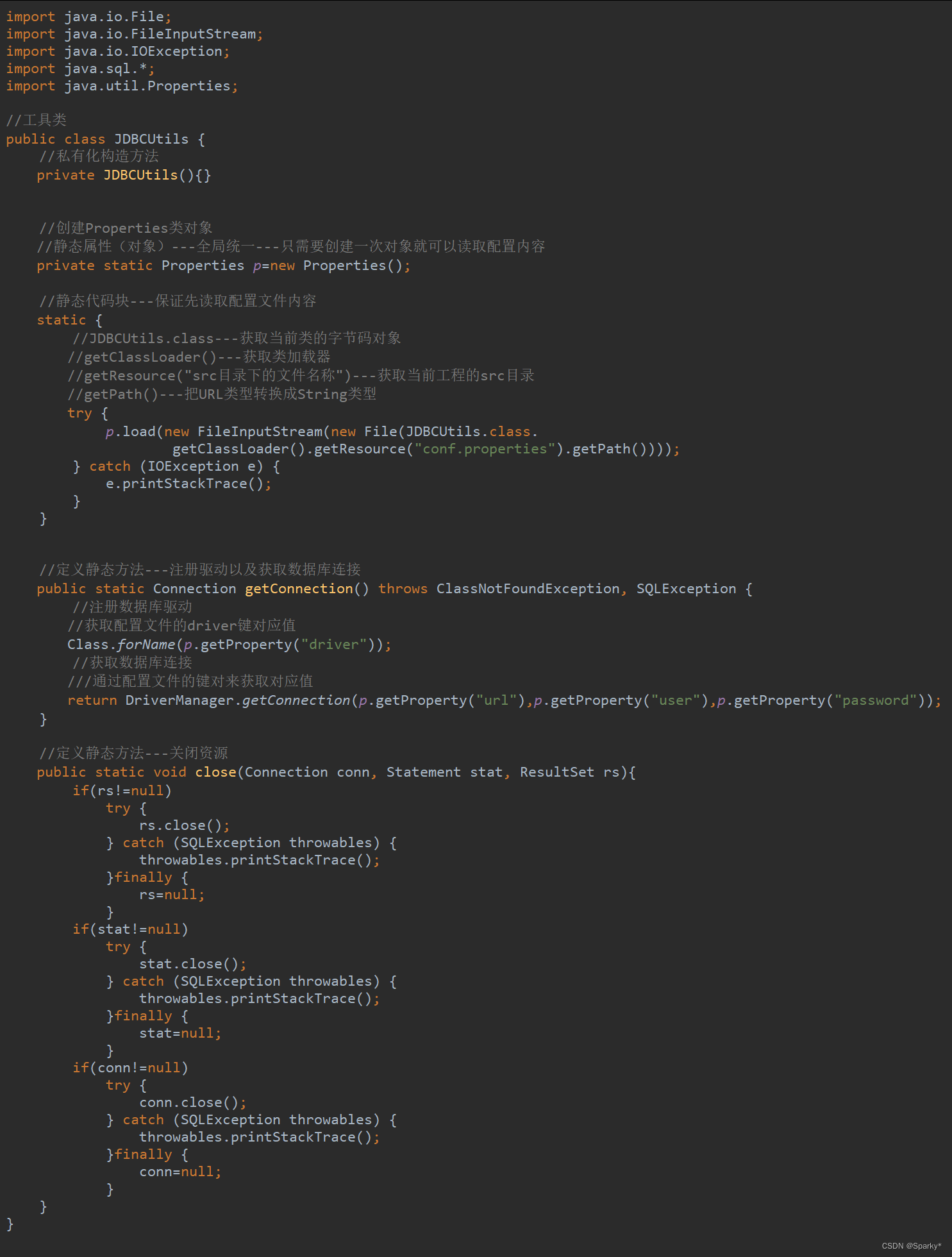Click the 'static {' block opener
Viewport: 952px width, 1257px height.
[x=69, y=320]
